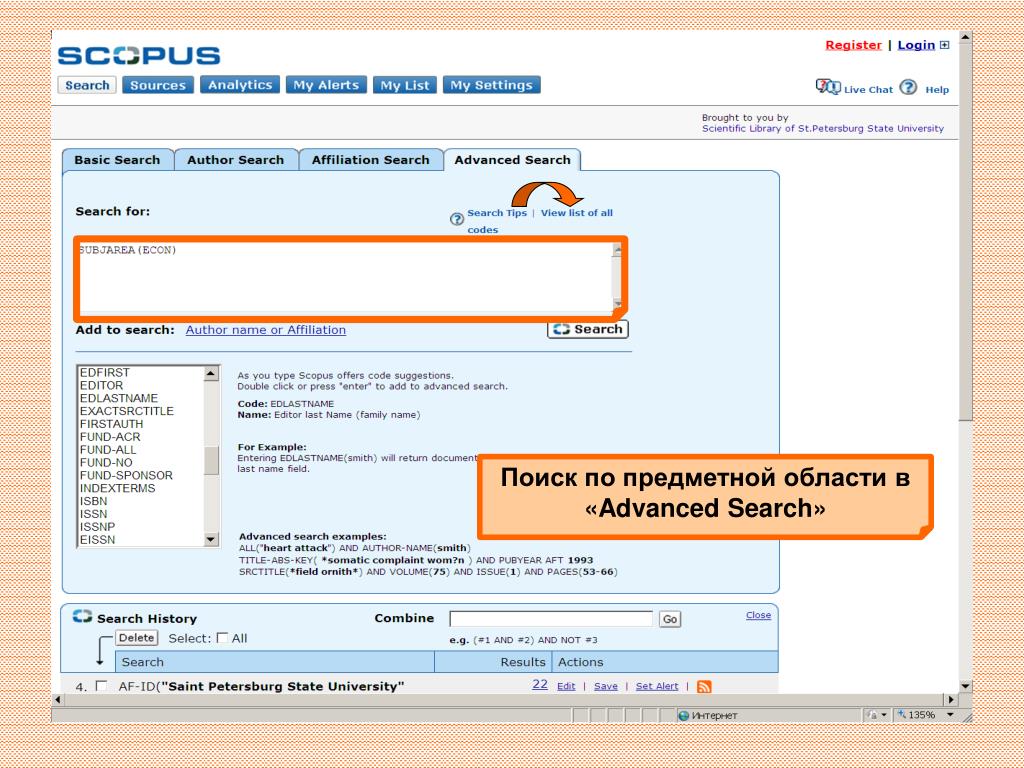The width and height of the screenshot is (1024, 768).
Task: Click the 135% zoom level icon in the status bar
Action: (x=902, y=714)
